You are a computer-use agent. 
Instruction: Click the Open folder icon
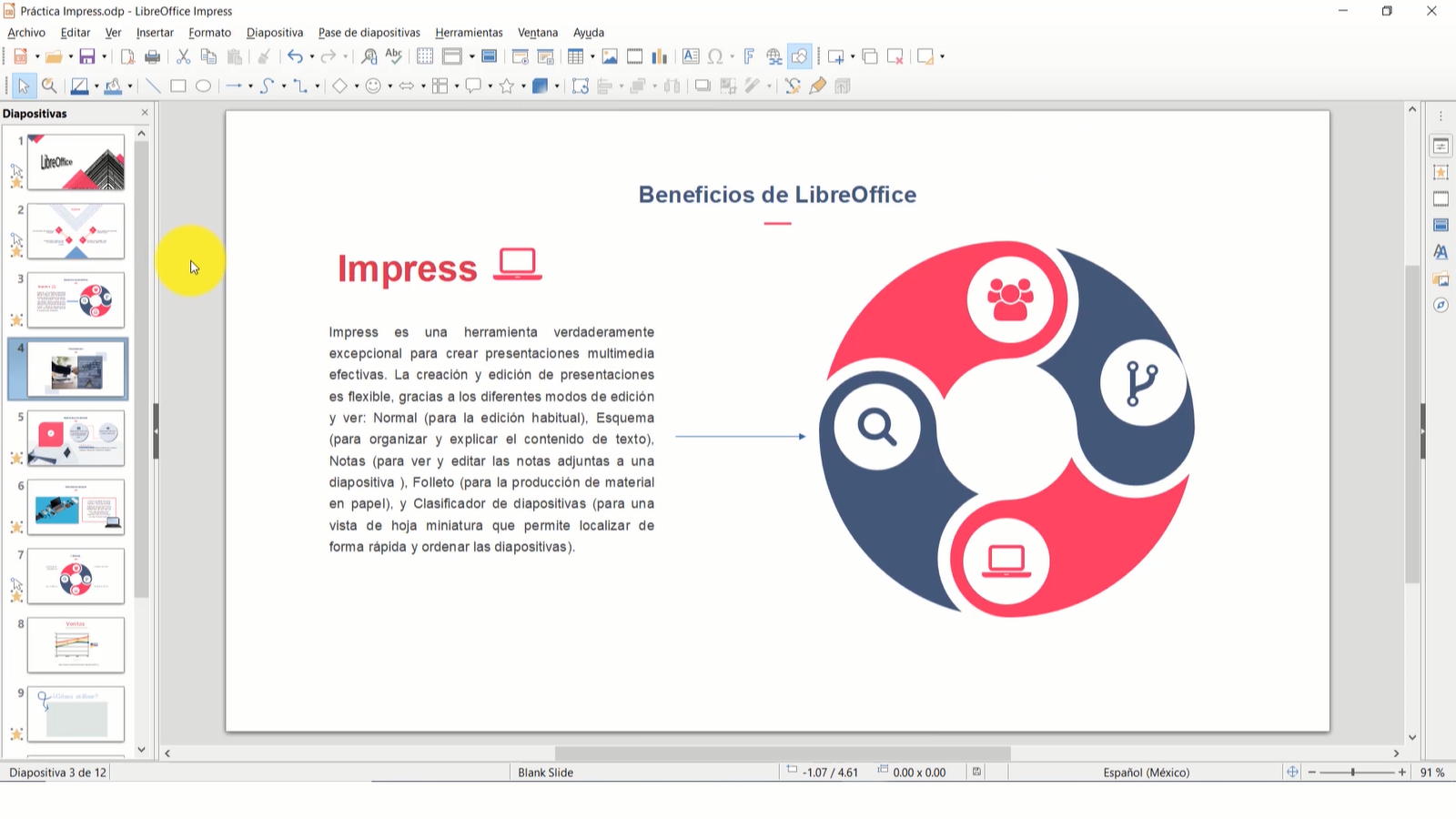click(54, 56)
